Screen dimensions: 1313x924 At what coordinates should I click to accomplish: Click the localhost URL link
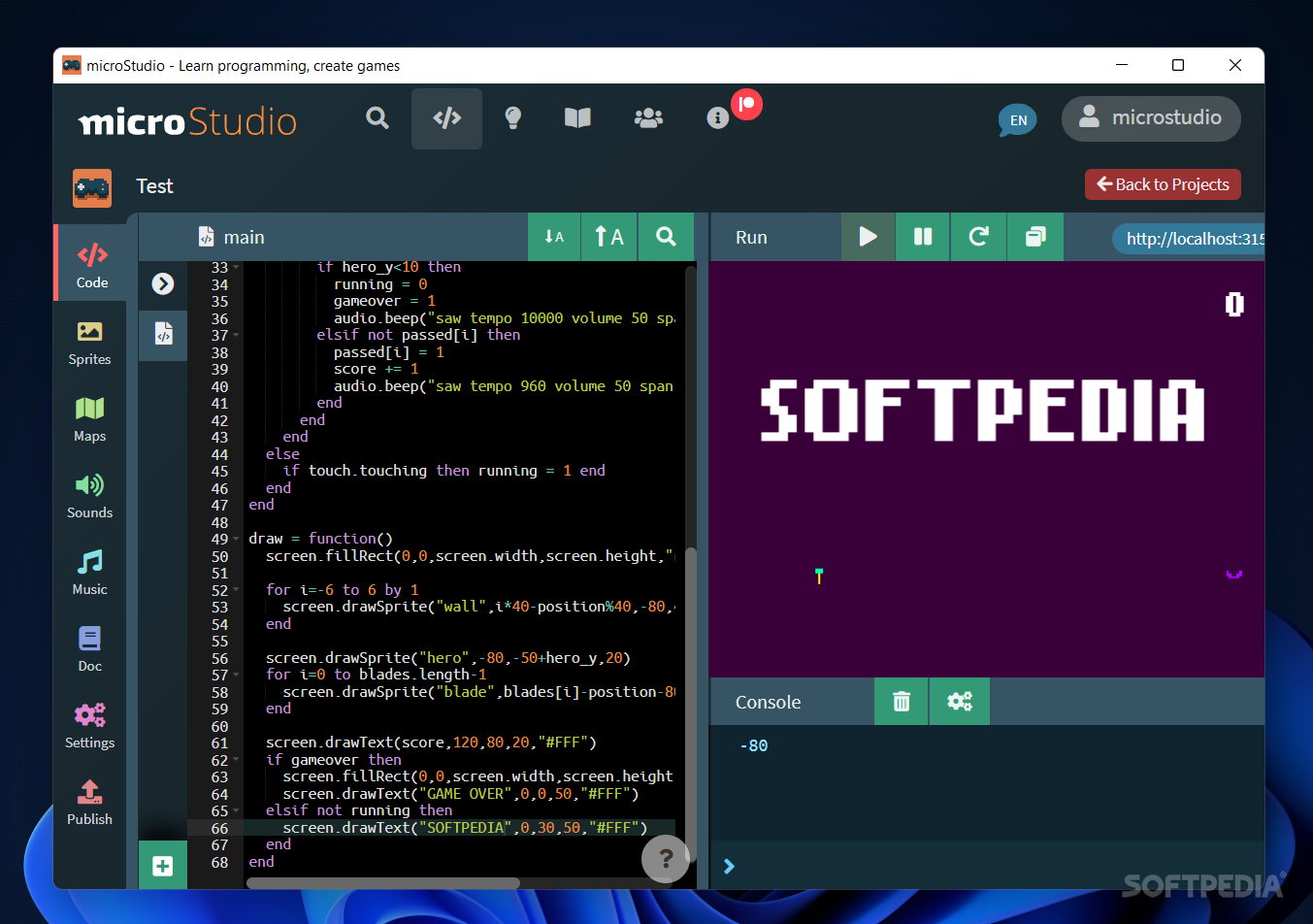point(1189,239)
